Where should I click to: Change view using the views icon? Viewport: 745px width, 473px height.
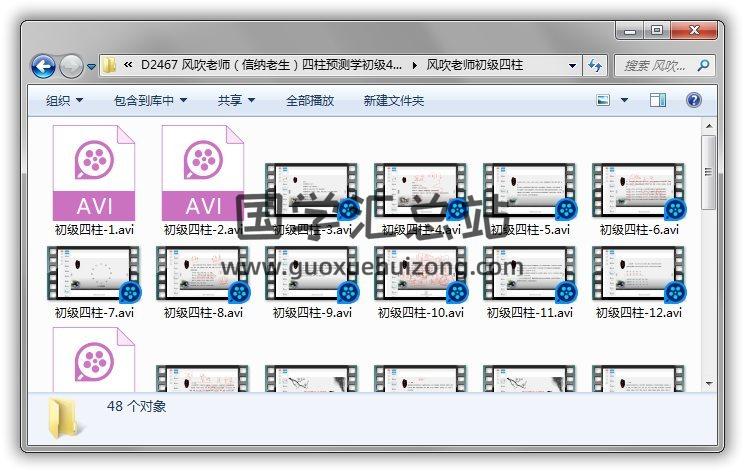tap(603, 100)
